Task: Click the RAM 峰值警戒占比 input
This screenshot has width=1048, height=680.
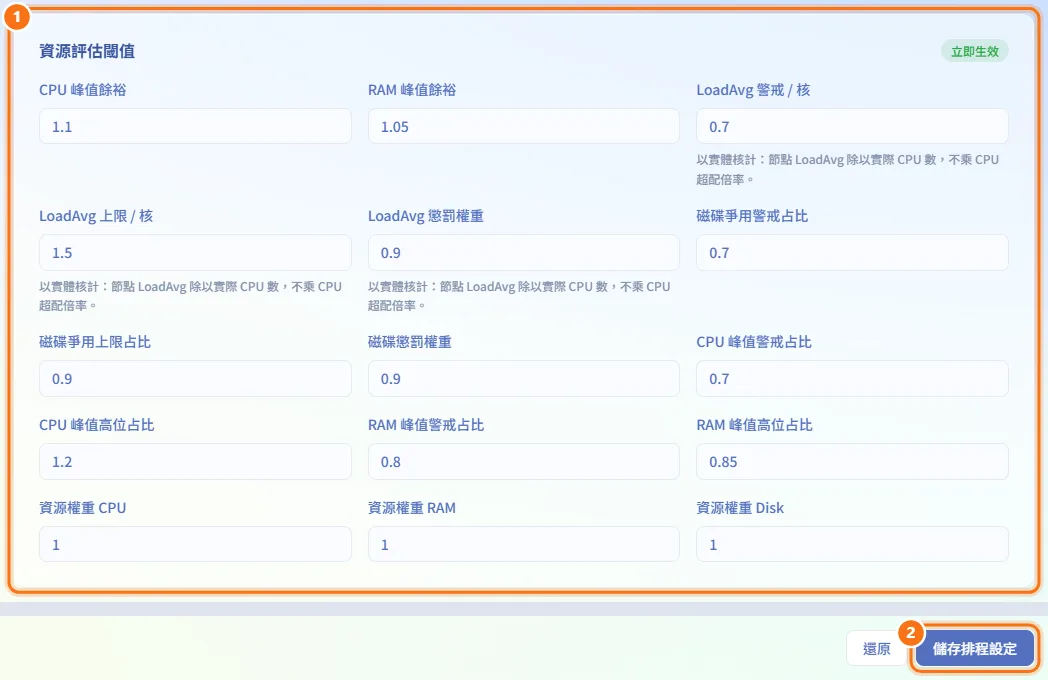Action: coord(523,461)
